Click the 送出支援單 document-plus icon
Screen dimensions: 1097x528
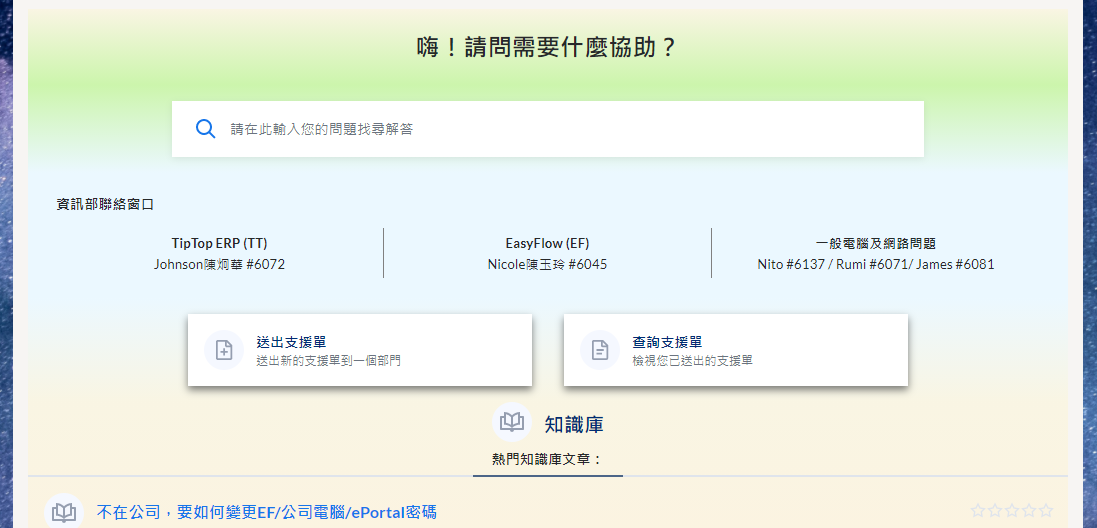tap(224, 350)
